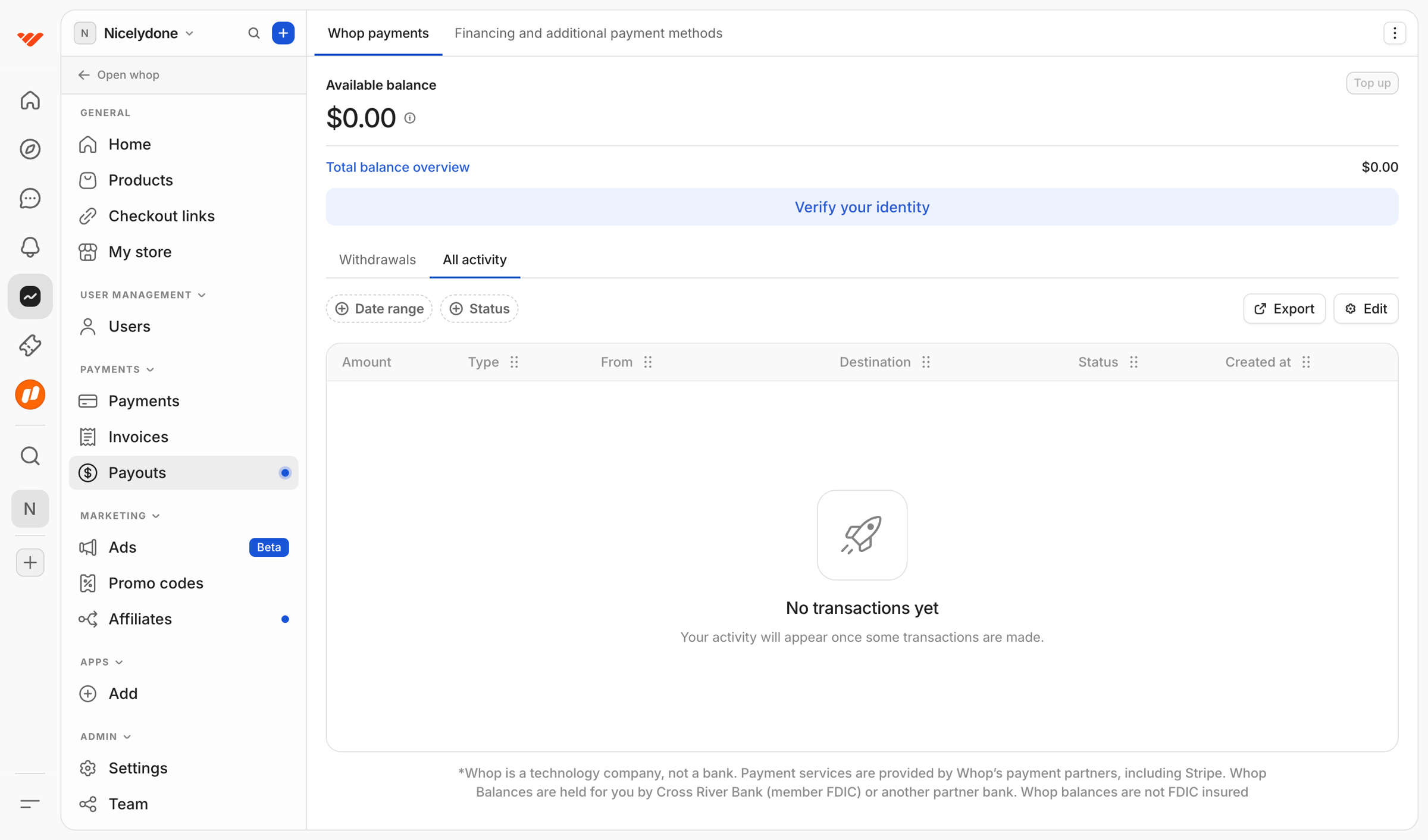Open the three-dot more options menu
Viewport: 1428px width, 840px height.
(1395, 33)
